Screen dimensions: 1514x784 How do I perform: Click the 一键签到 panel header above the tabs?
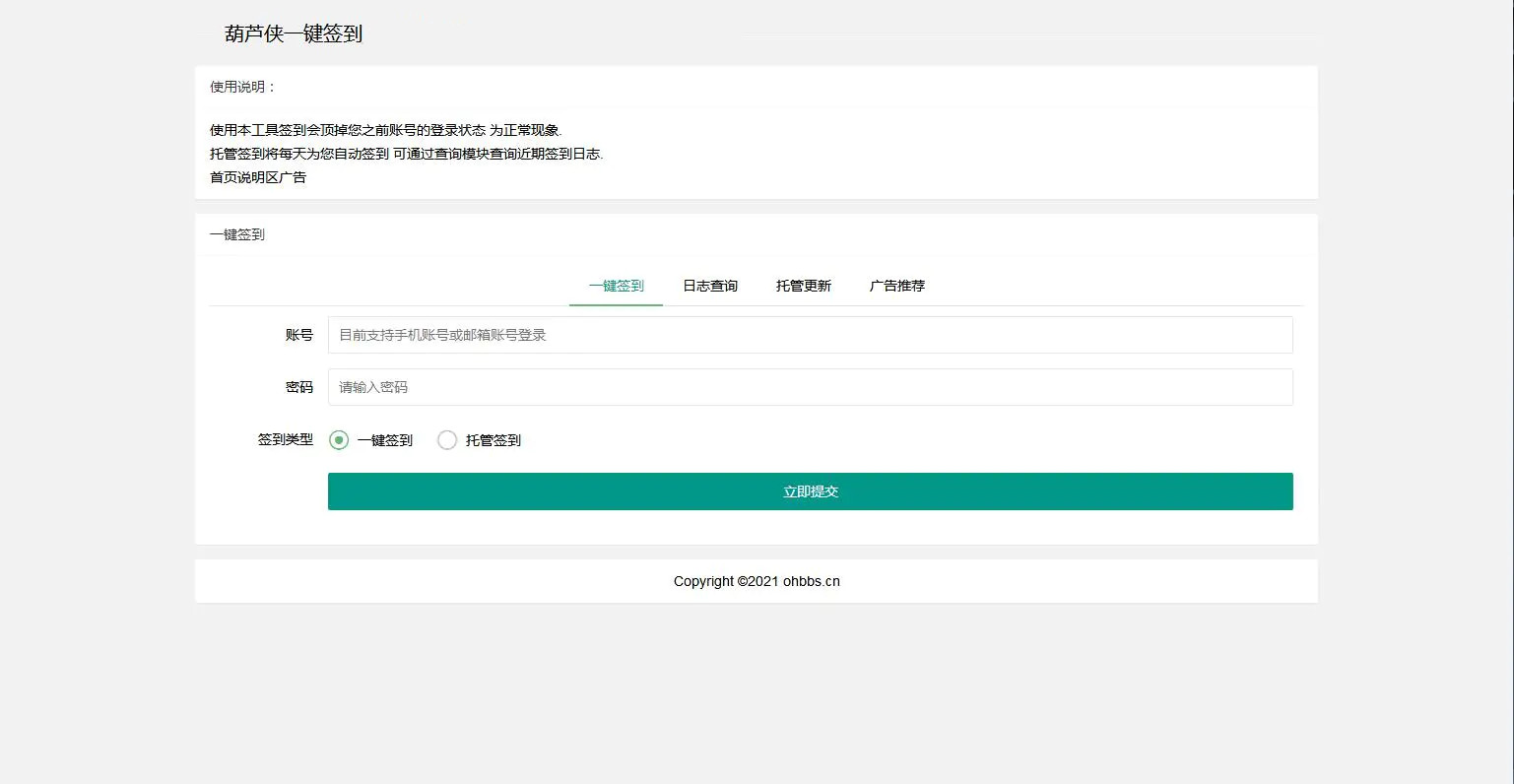756,234
